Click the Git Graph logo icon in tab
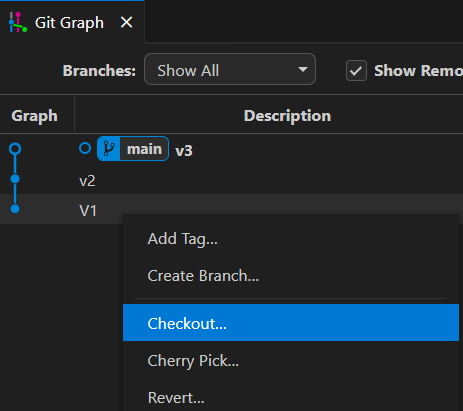 [18, 22]
